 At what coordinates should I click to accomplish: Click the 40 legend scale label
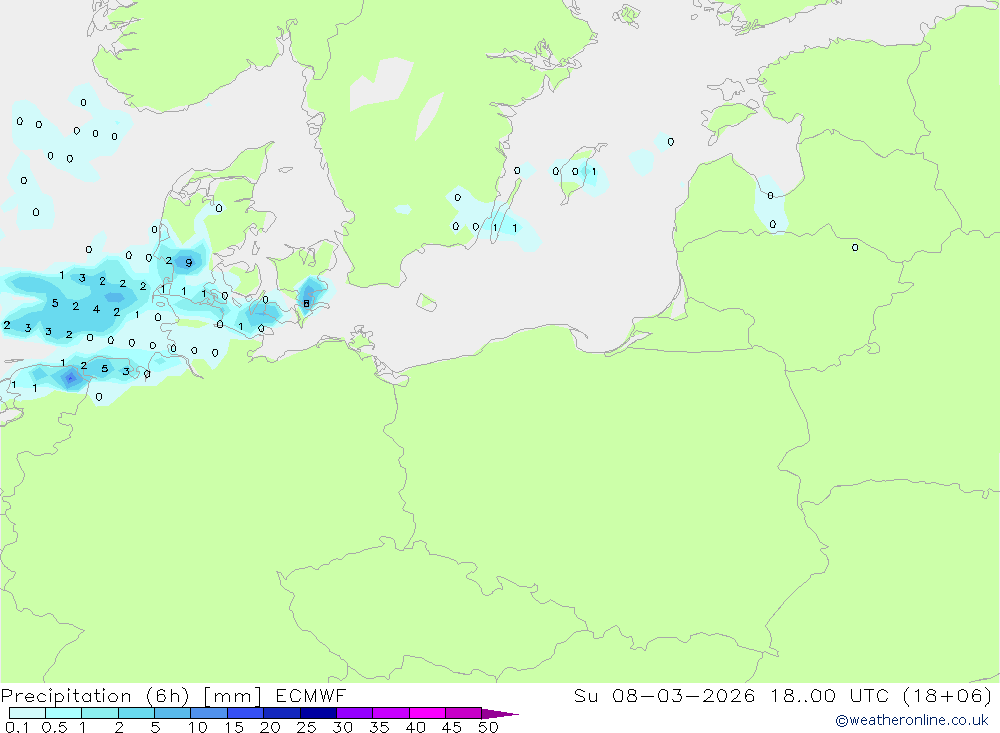[x=416, y=727]
